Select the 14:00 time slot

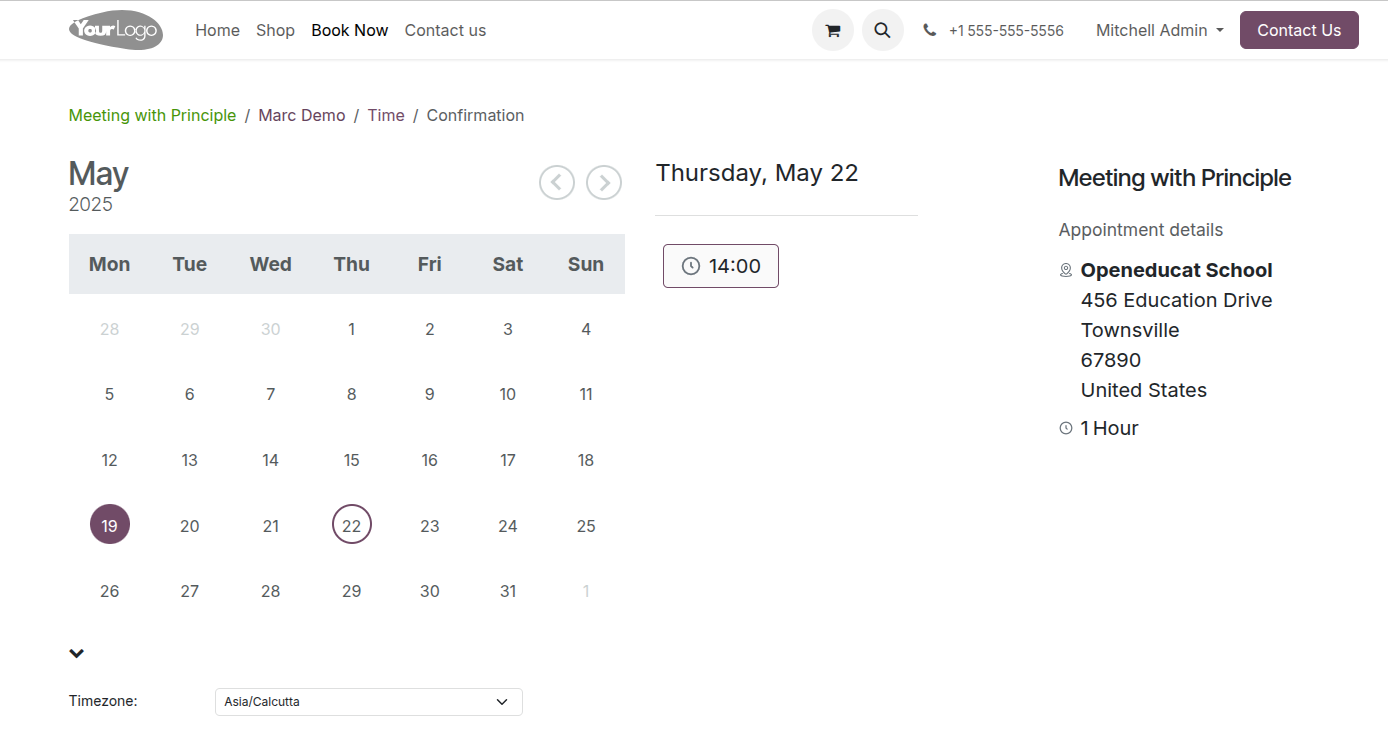click(x=721, y=266)
